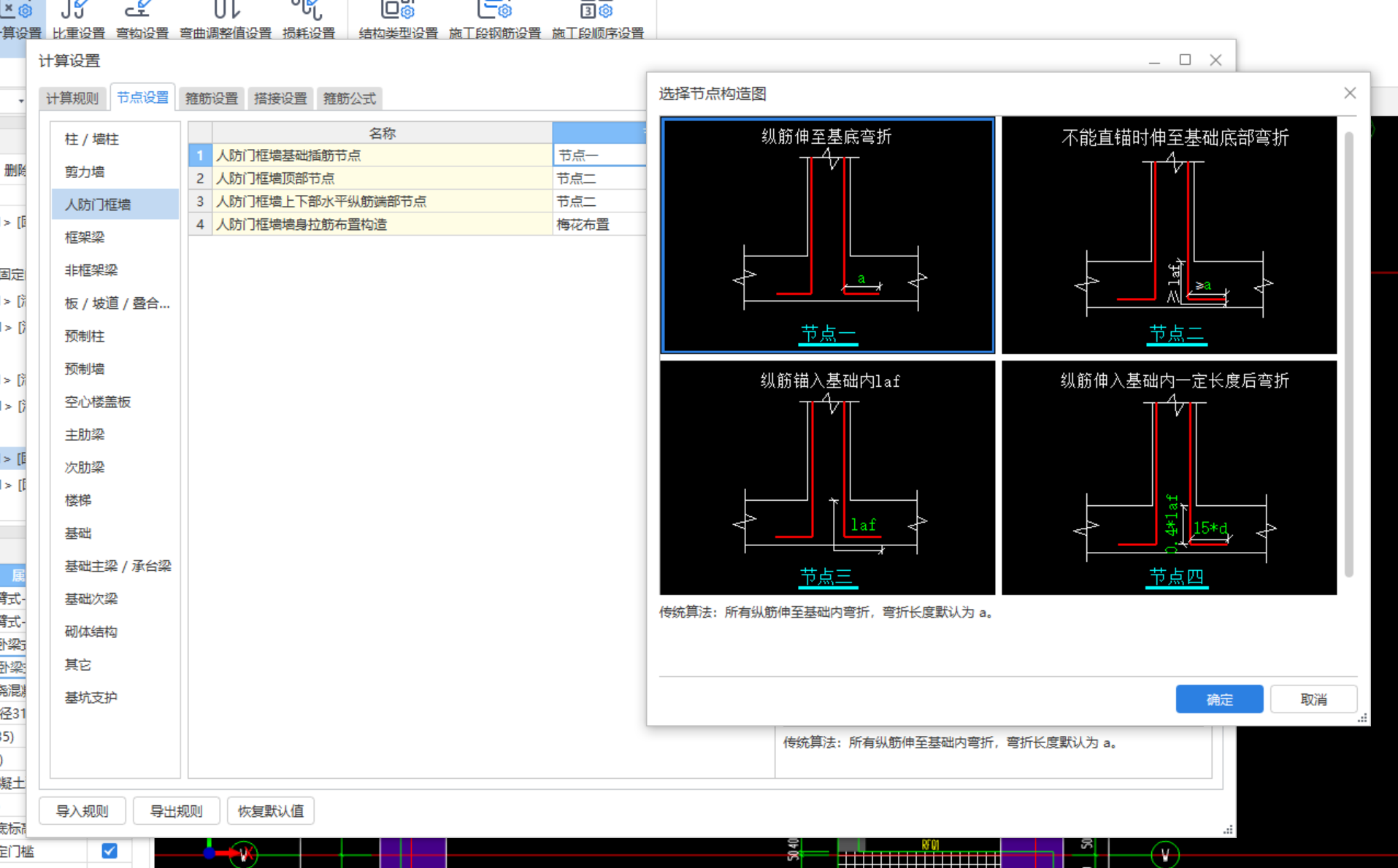Open 损耗设置 toolbar icon
1398x868 pixels.
pyautogui.click(x=308, y=20)
